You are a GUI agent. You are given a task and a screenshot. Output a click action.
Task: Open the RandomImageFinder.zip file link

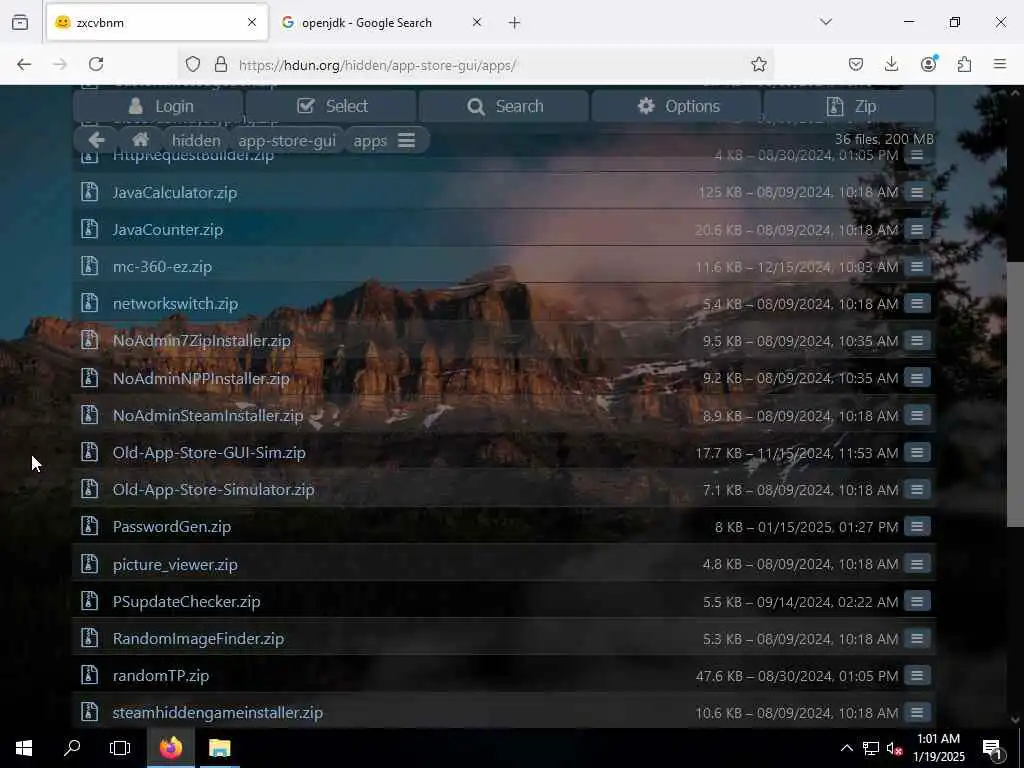[x=198, y=639]
